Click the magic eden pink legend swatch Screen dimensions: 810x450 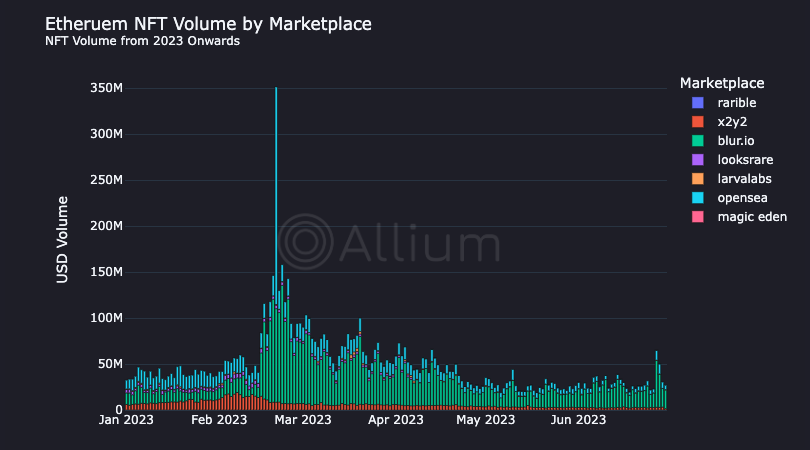(697, 217)
